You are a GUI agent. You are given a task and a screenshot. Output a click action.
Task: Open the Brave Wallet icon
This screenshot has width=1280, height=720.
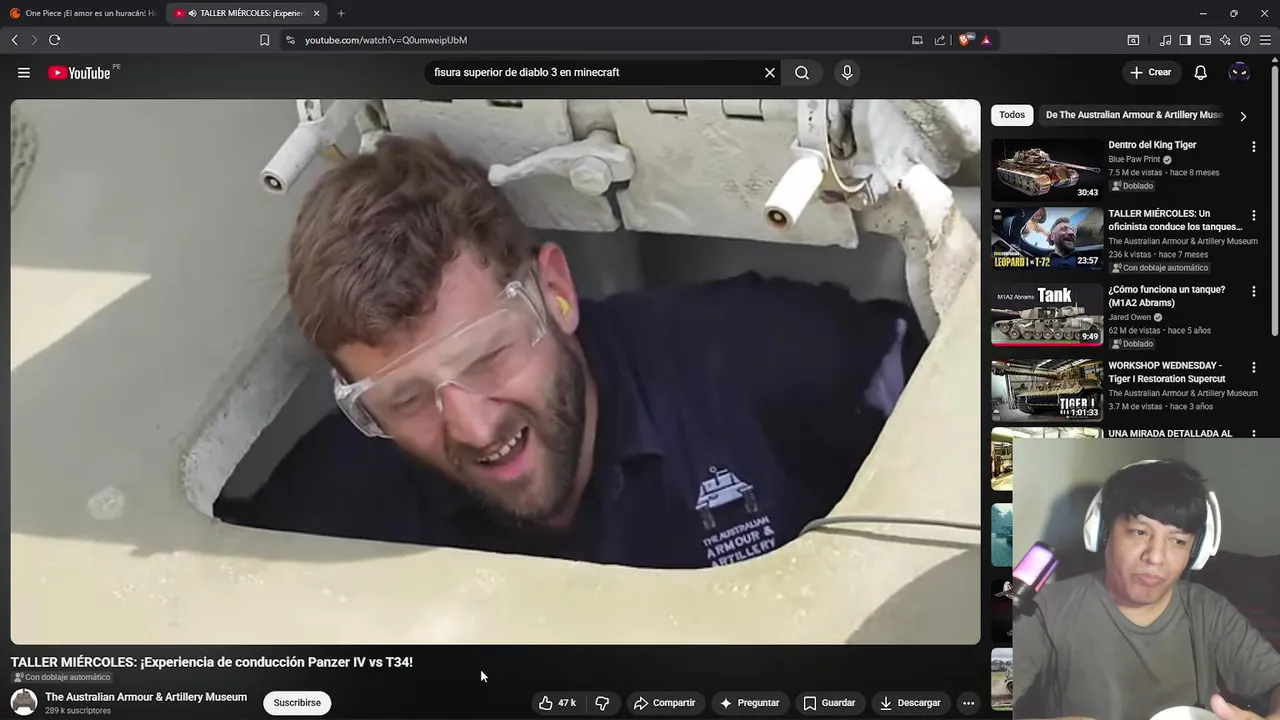coord(1205,40)
